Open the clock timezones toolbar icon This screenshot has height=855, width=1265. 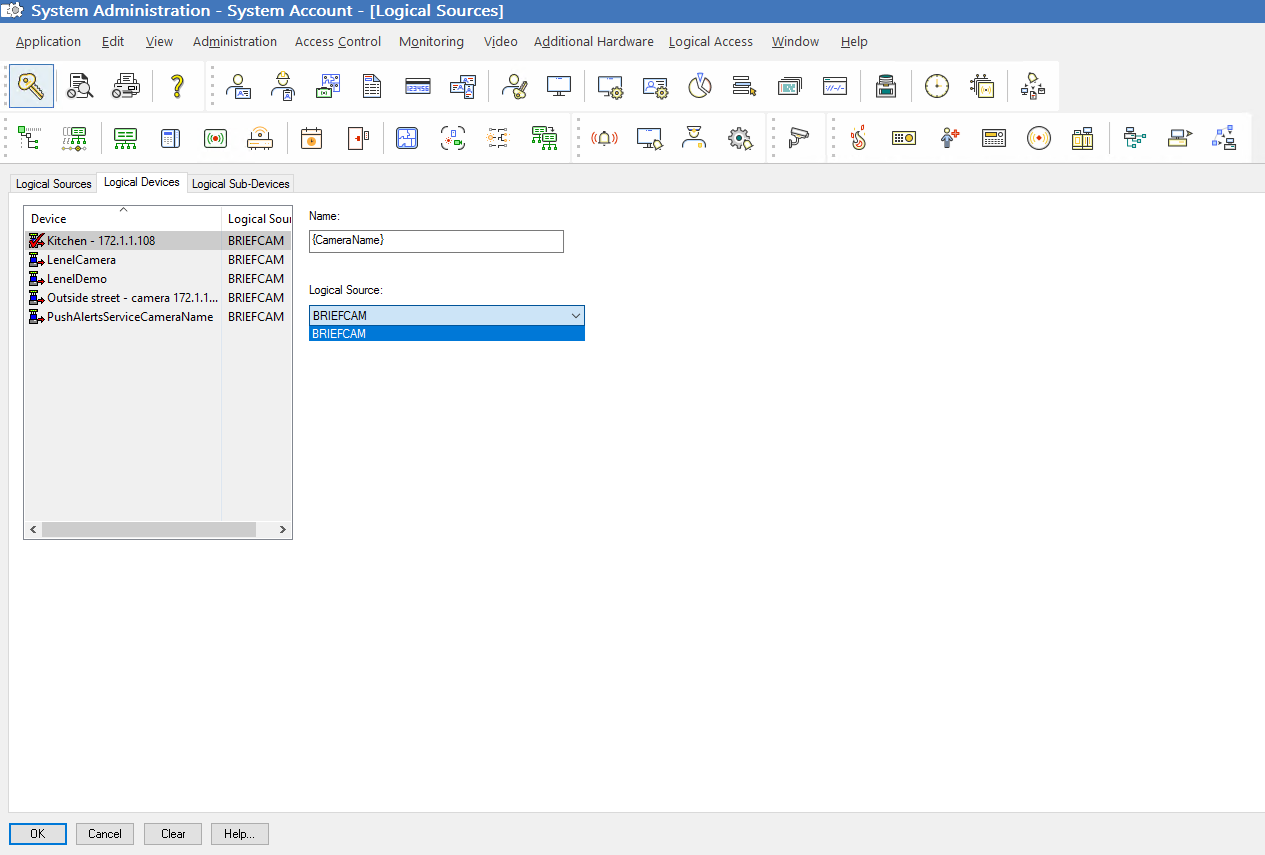click(x=936, y=86)
